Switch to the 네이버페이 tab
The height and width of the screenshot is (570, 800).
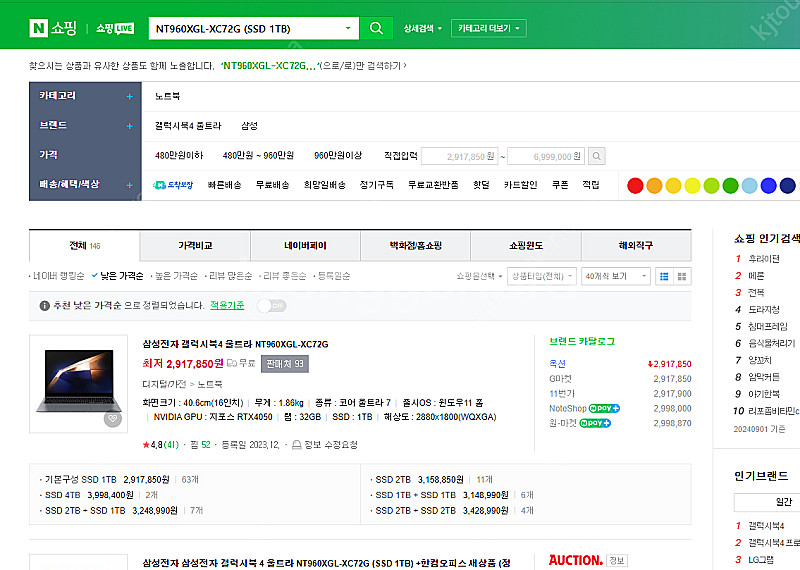pos(305,245)
